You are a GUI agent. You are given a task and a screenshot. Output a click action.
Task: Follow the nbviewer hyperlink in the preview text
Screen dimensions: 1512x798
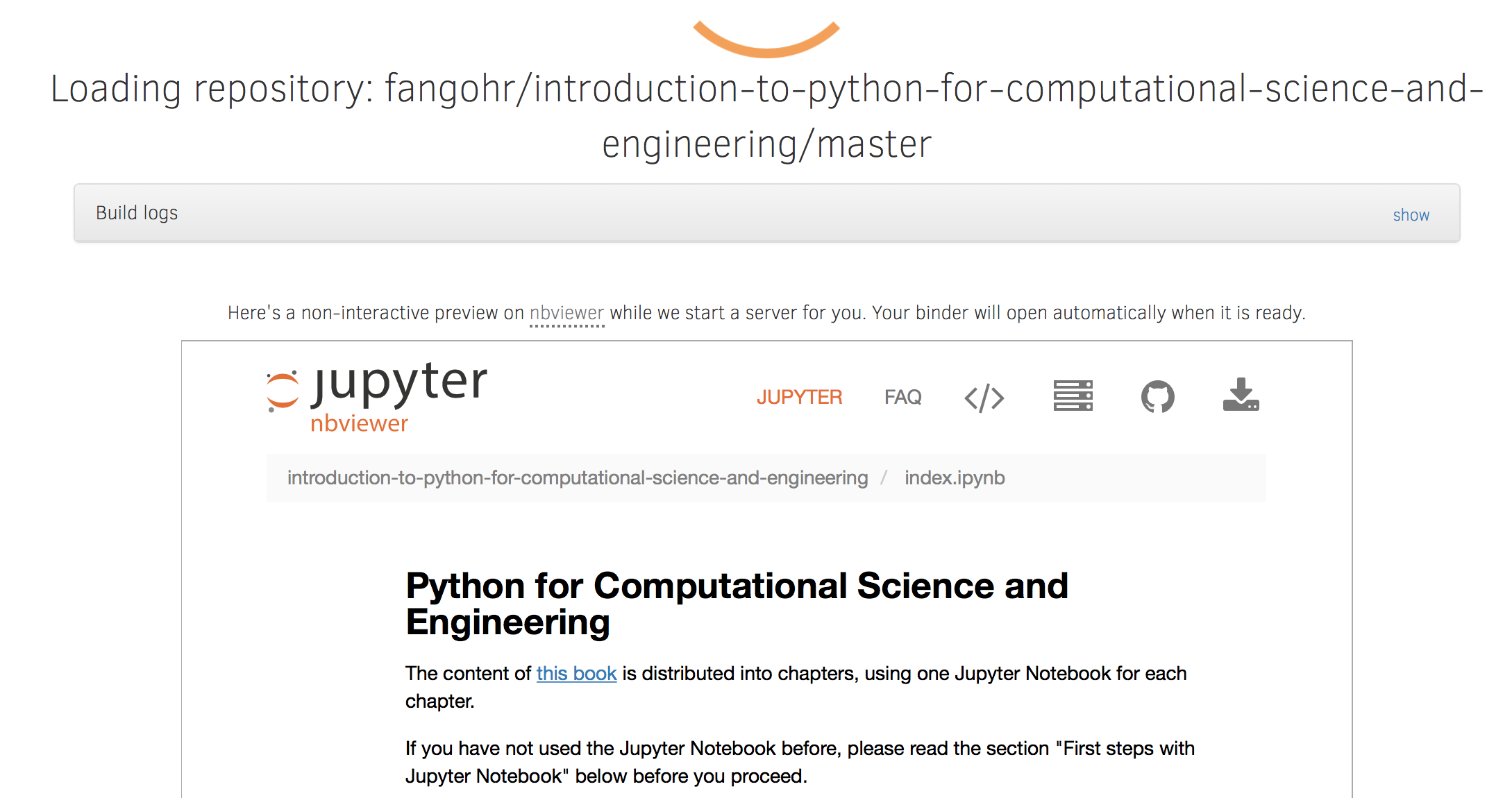[x=566, y=313]
